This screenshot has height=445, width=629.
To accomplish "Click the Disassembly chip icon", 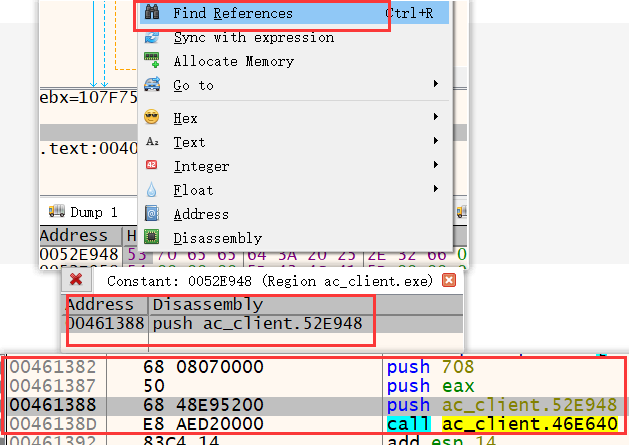I will (152, 238).
